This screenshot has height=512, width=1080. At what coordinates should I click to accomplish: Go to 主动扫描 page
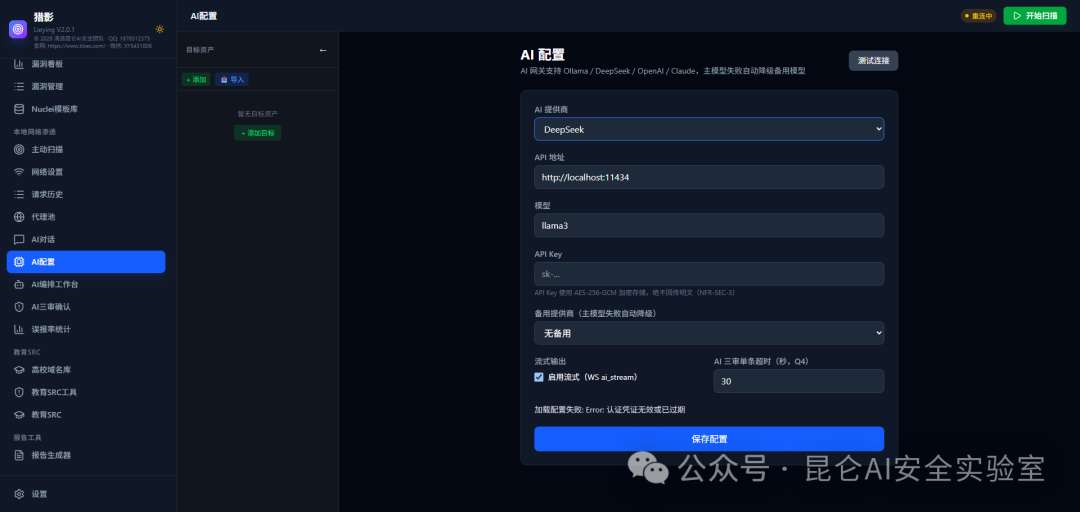tap(86, 150)
